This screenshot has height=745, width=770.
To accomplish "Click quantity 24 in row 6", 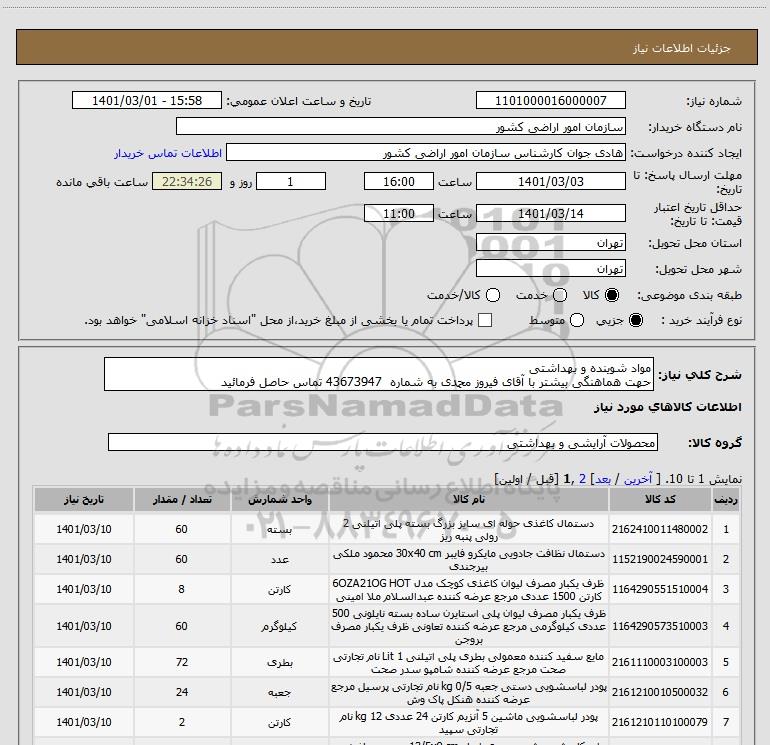I will [182, 692].
